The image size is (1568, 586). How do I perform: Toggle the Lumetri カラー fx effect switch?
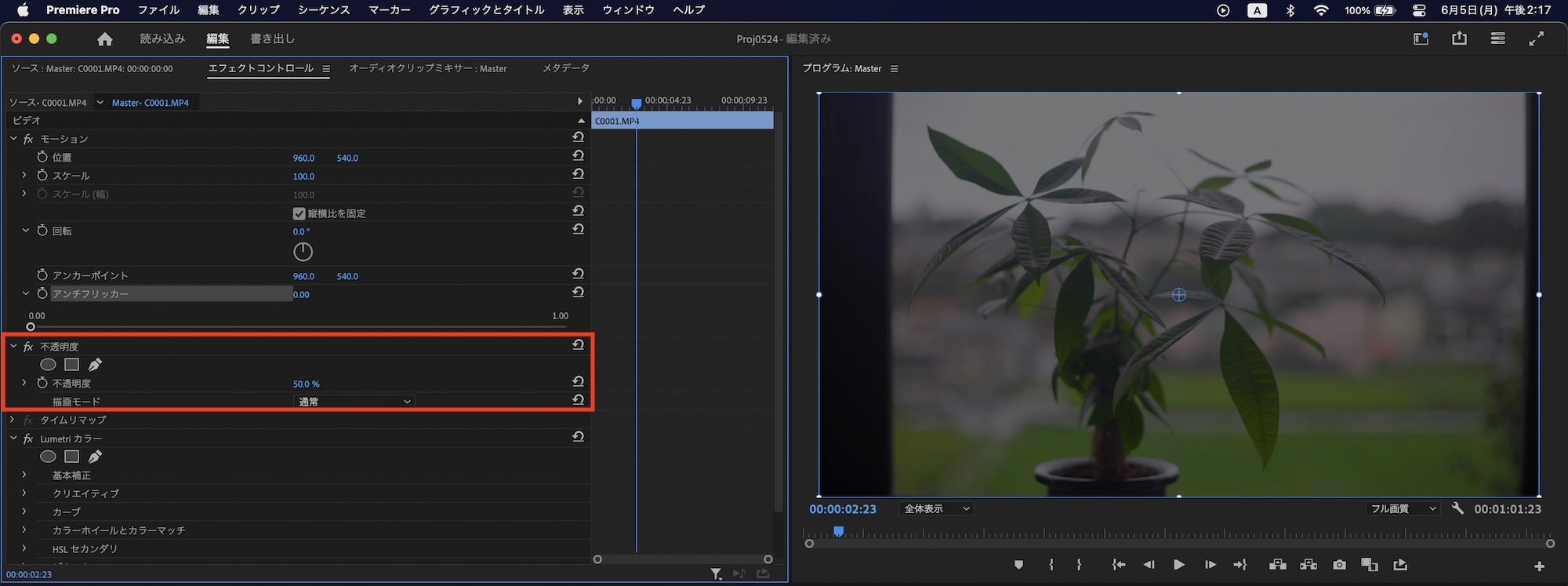pyautogui.click(x=28, y=439)
